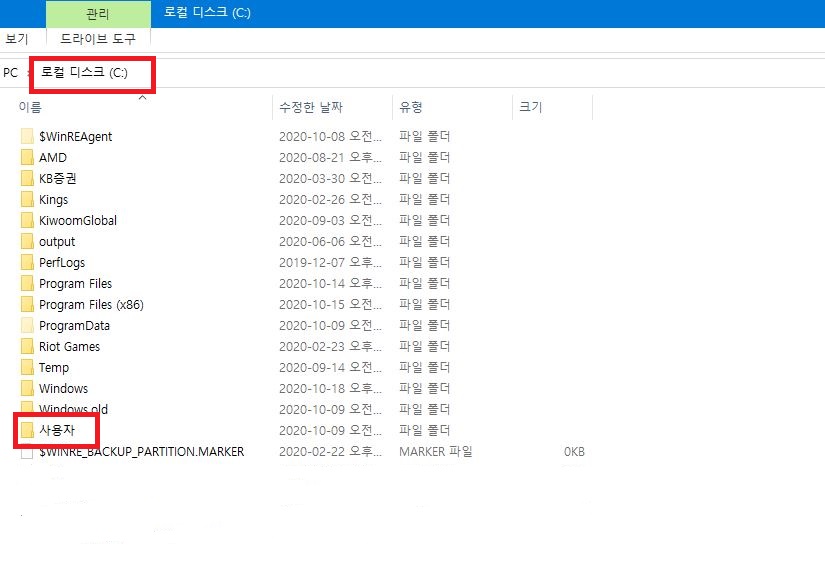825x570 pixels.
Task: Click the 사용자 folder icon
Action: [27, 431]
